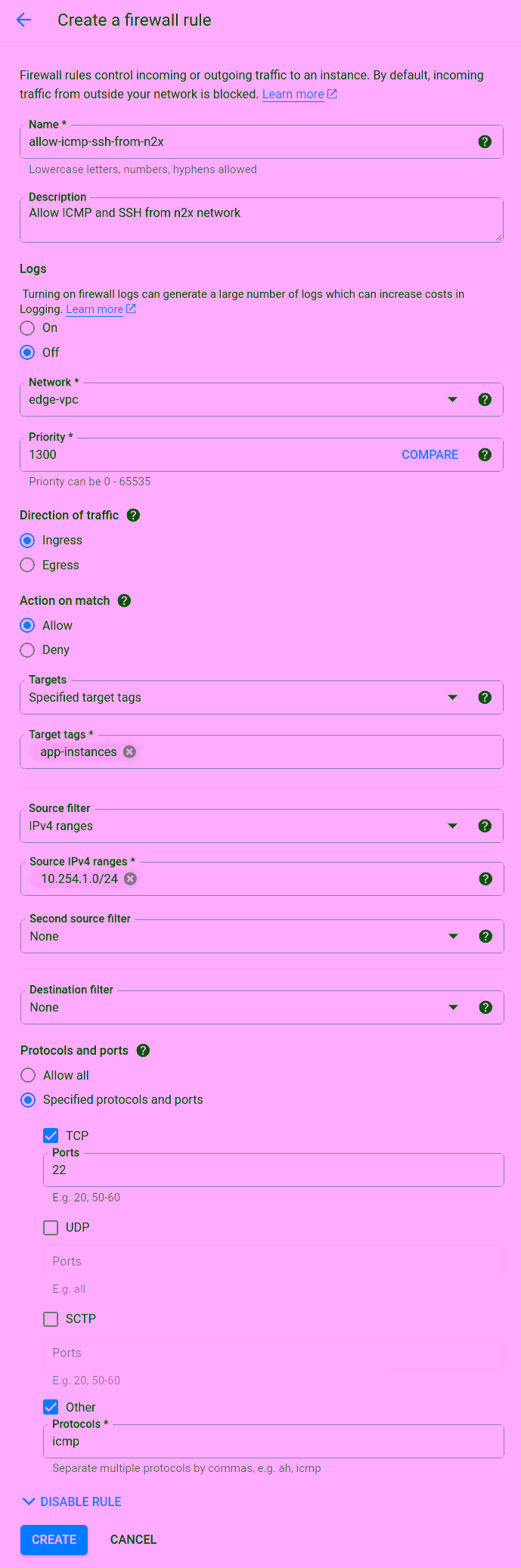Image resolution: width=521 pixels, height=1568 pixels.
Task: Click help icon in Name field
Action: tap(485, 141)
